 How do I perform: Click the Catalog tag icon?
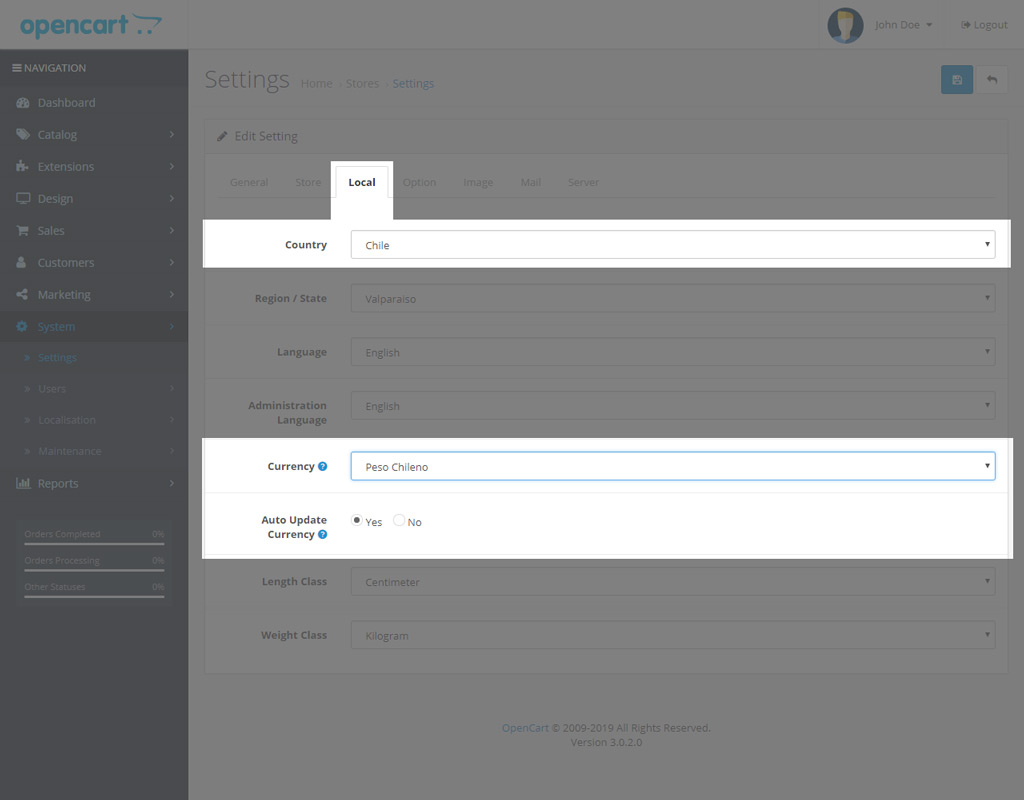[23, 135]
